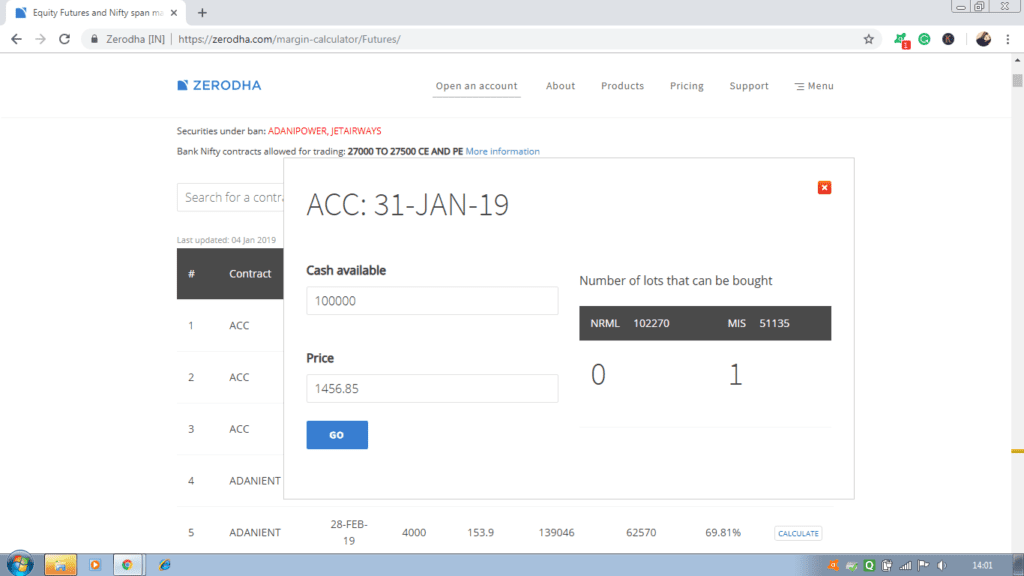Open the Chrome profile avatar icon
The width and height of the screenshot is (1024, 576).
coord(982,38)
